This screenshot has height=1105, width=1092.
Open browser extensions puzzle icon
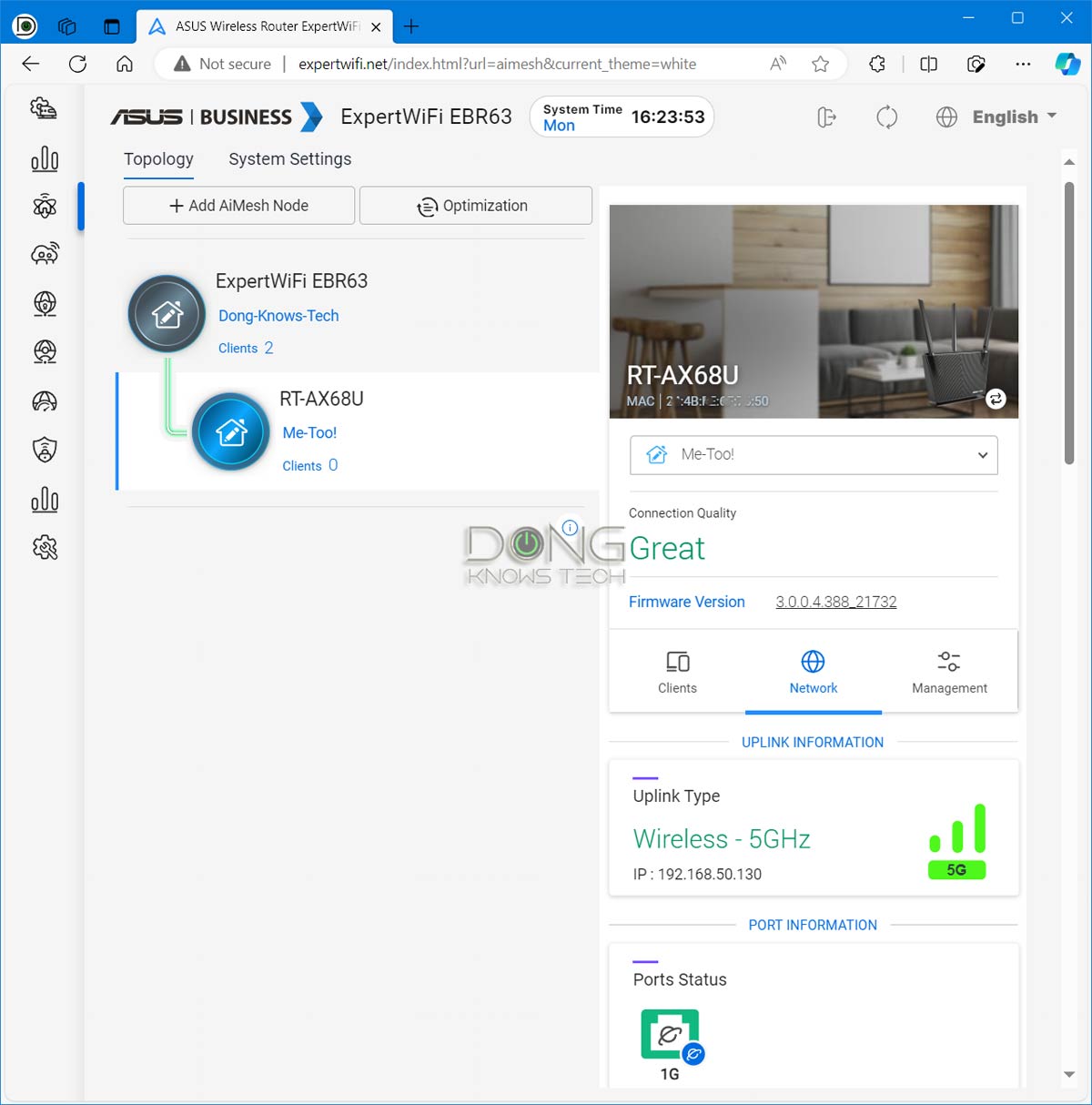877,64
